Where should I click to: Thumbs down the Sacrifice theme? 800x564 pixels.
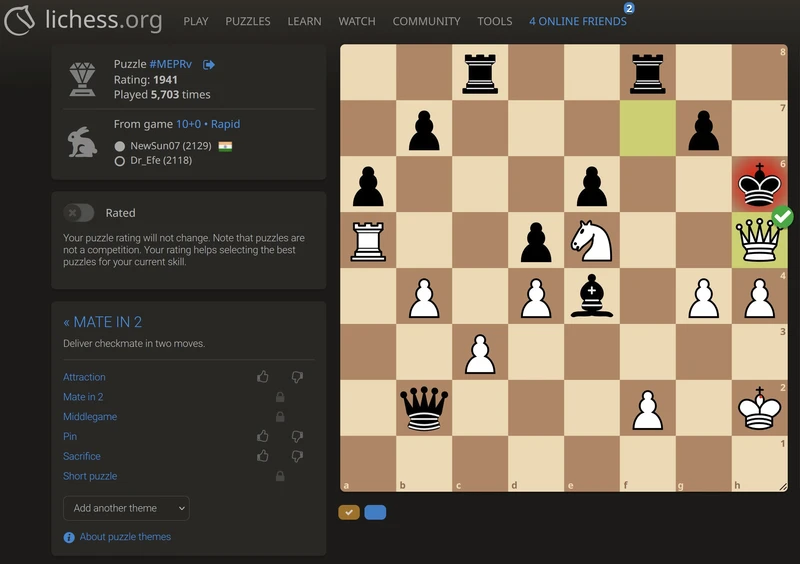click(x=297, y=456)
